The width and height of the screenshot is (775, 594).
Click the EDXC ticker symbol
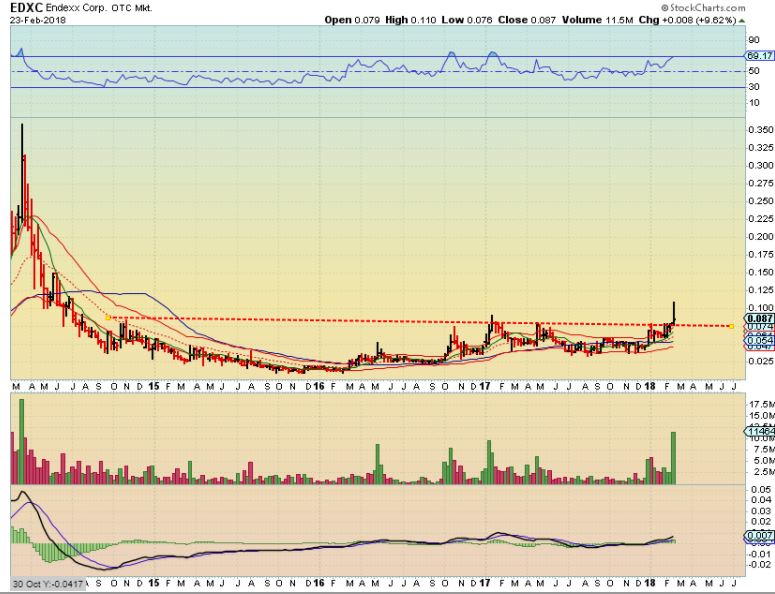coord(27,8)
